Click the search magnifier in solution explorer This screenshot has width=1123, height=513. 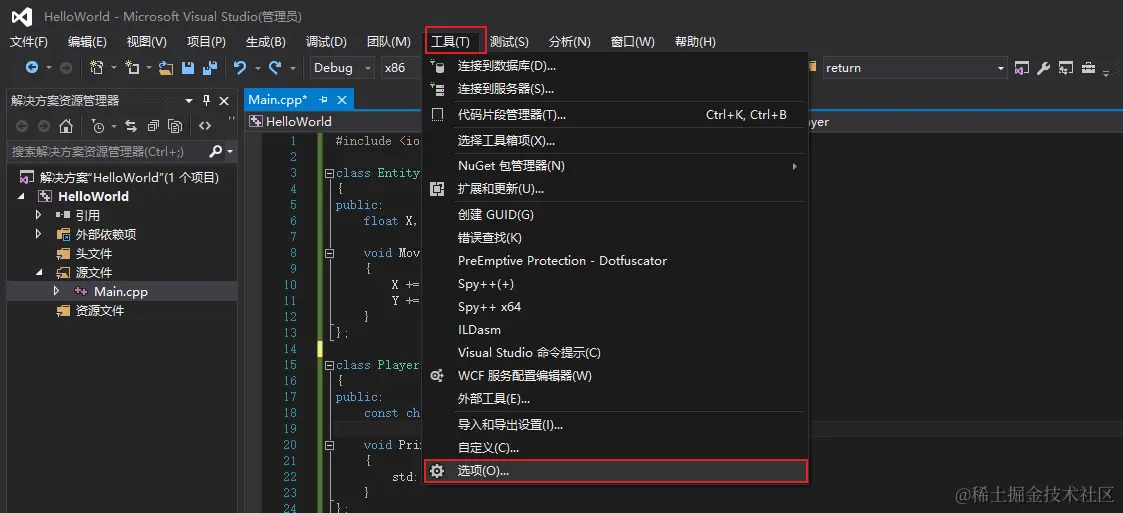(215, 151)
